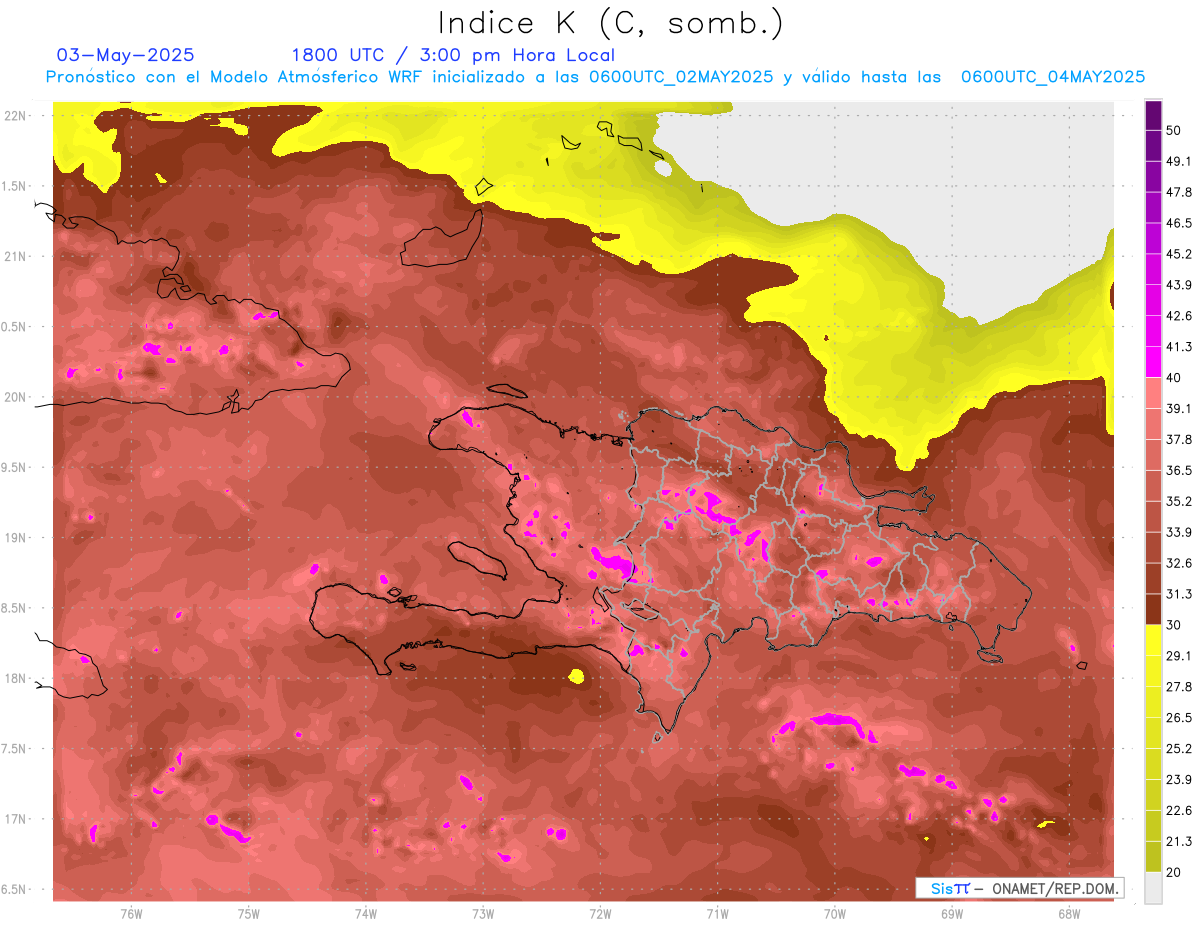1200x927 pixels.
Task: Click the colorbar value "33.9"
Action: 1179,532
